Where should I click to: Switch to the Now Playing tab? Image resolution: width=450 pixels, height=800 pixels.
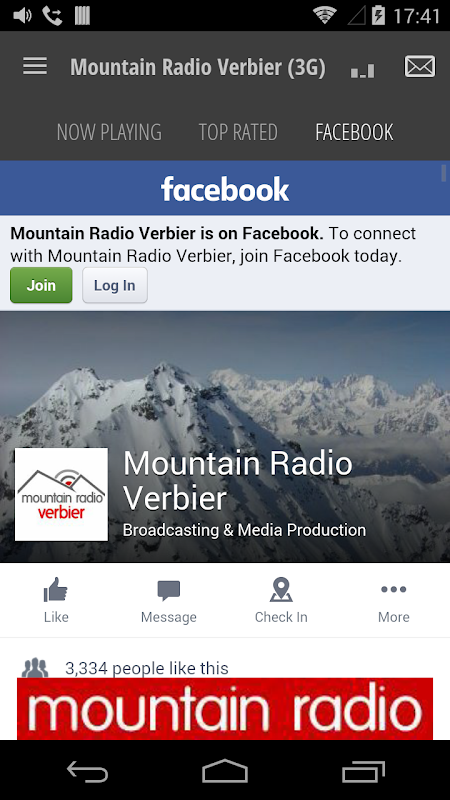[109, 132]
